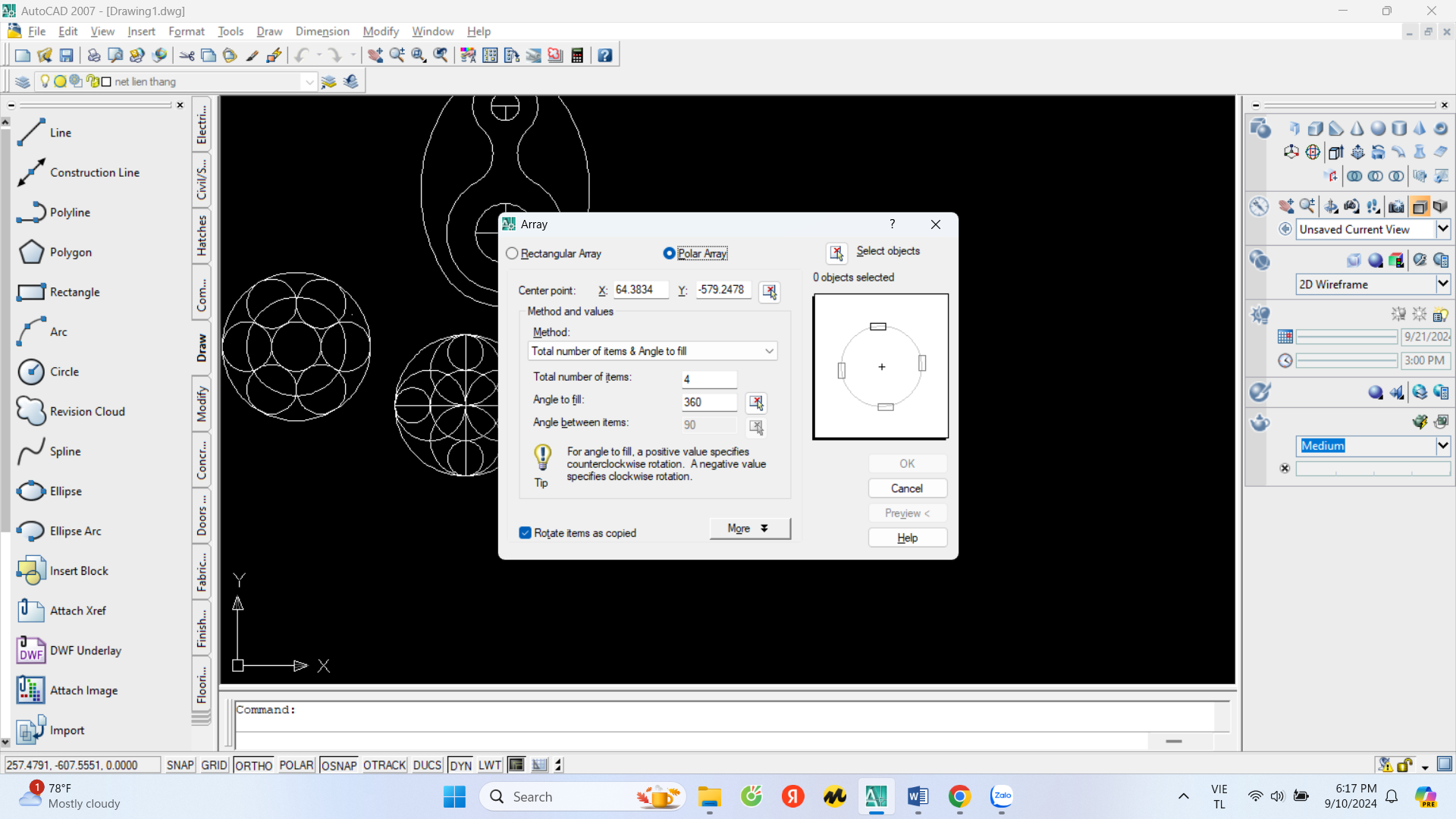
Task: Pick center point icon in Array dialog
Action: (770, 291)
